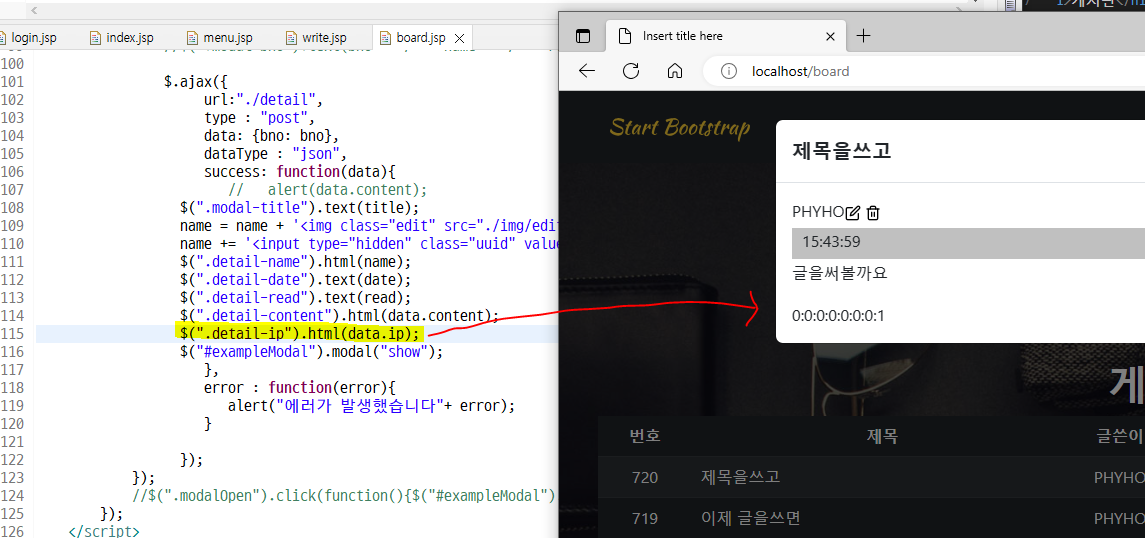Close the board.jsp editor tab
The width and height of the screenshot is (1145, 538).
click(x=459, y=38)
